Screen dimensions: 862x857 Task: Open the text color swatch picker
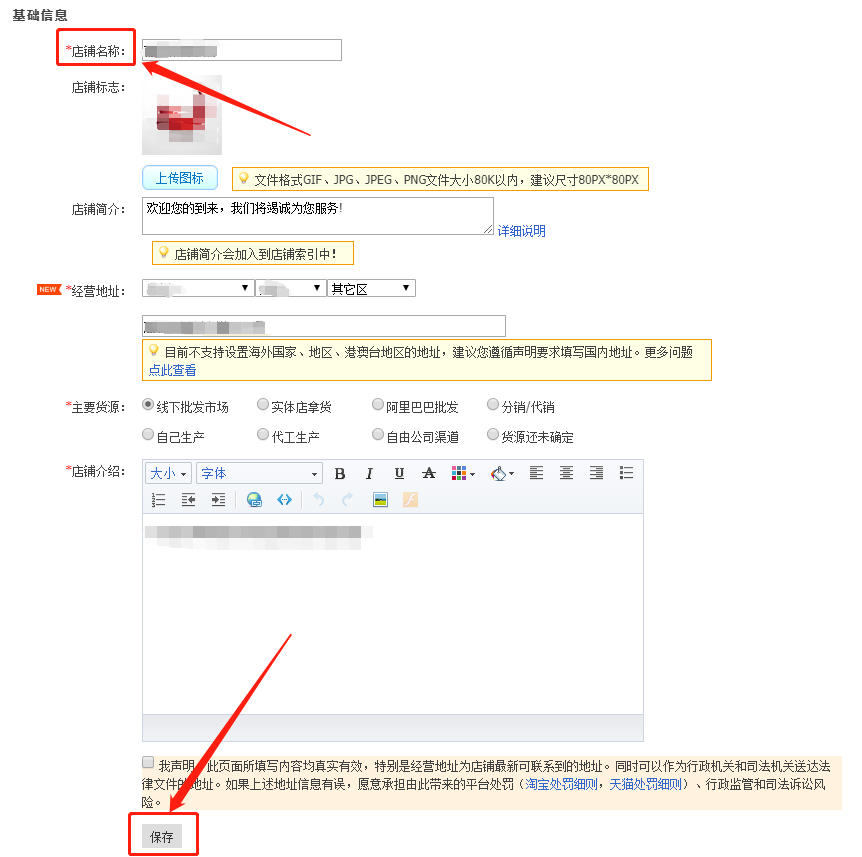459,474
